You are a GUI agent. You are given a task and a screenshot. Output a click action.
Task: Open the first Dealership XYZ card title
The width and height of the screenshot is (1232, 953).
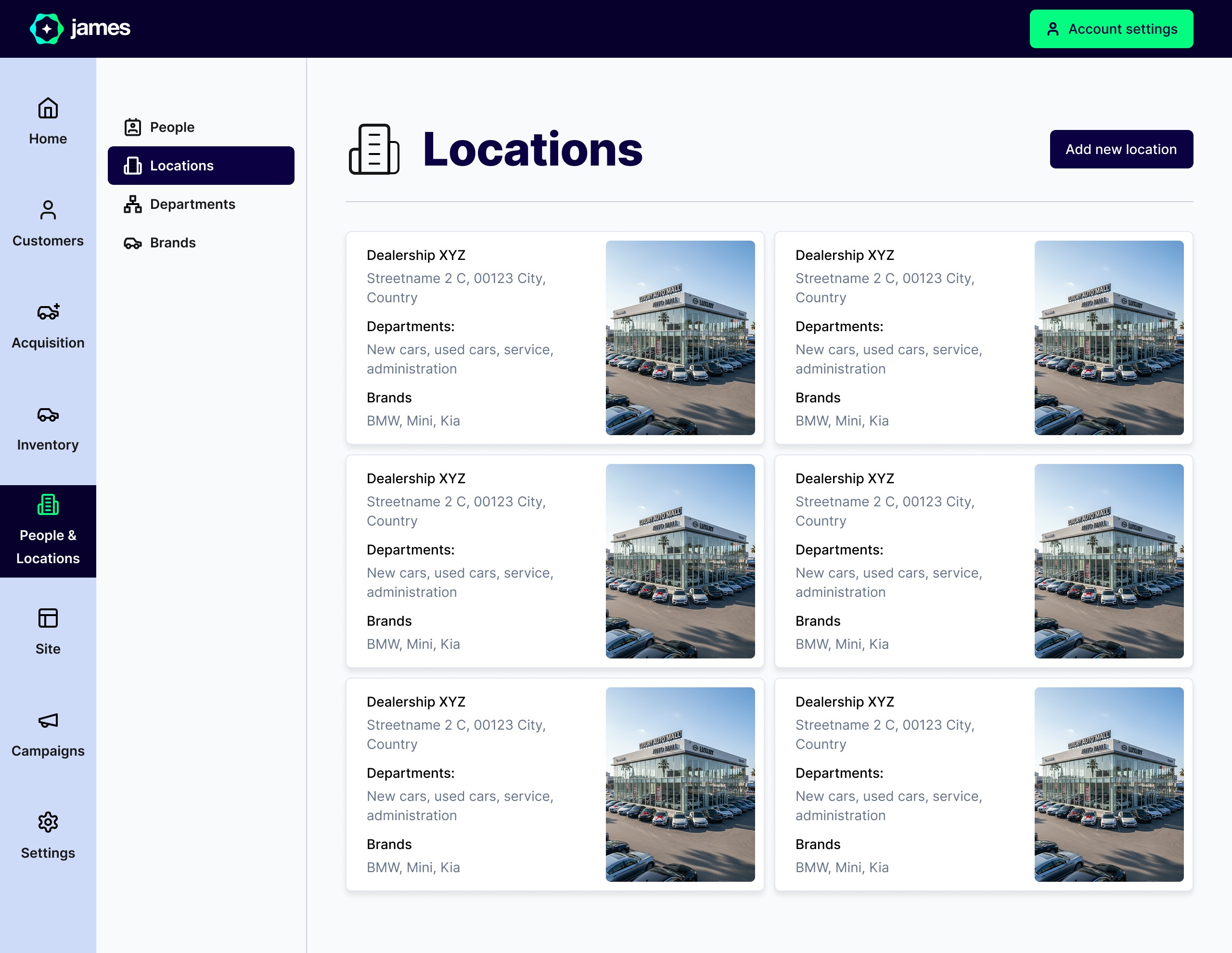coord(416,255)
